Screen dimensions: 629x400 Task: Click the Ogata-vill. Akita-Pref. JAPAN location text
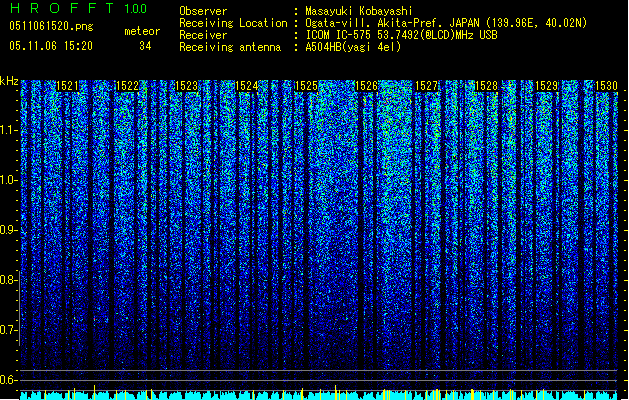[x=446, y=23]
